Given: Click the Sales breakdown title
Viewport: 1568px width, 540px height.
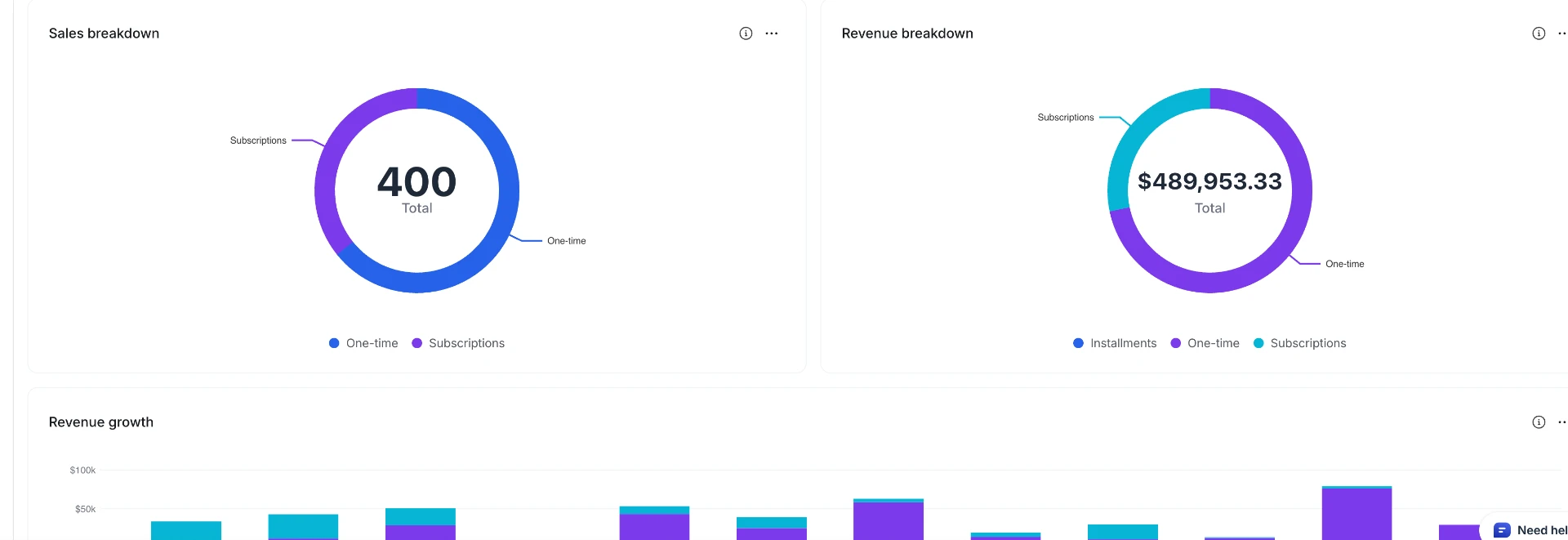Looking at the screenshot, I should [104, 33].
